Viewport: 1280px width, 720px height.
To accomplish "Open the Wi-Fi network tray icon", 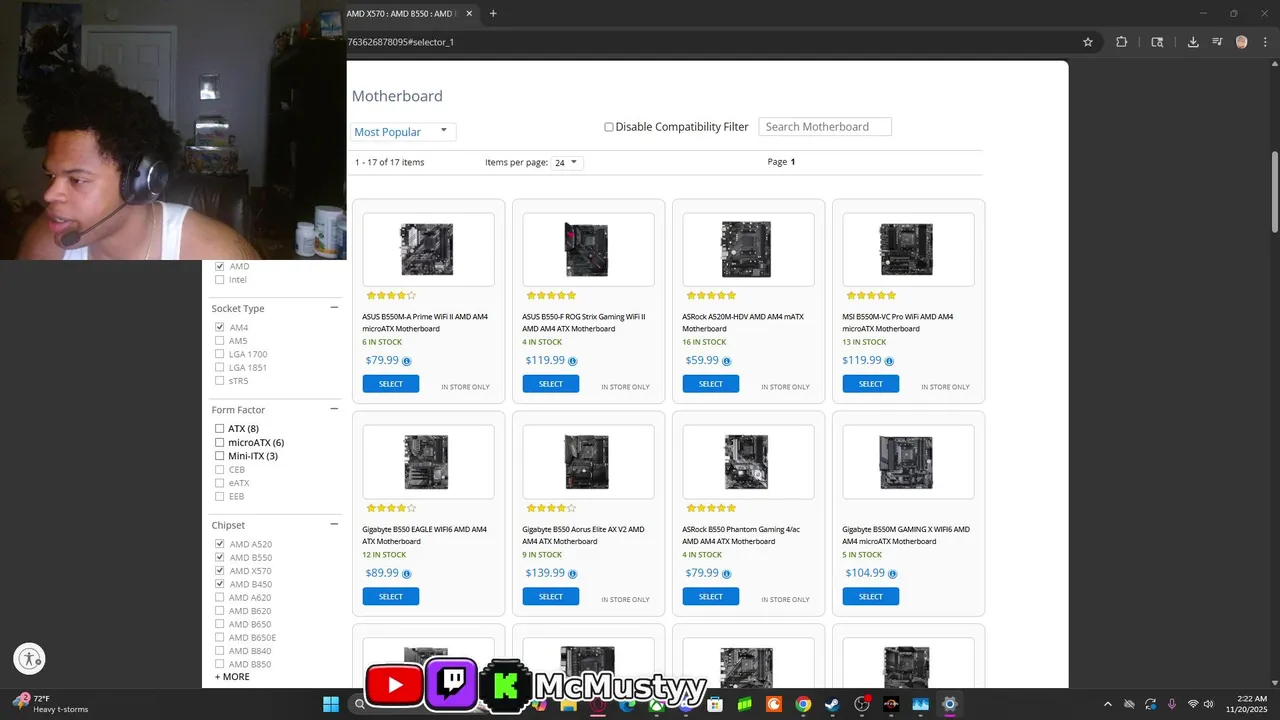I will (x=1193, y=704).
